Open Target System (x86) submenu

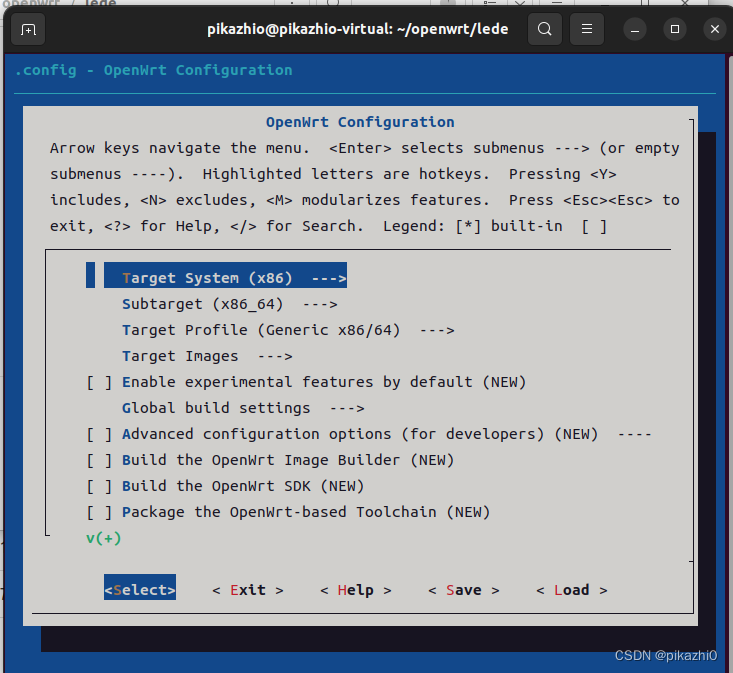point(225,276)
